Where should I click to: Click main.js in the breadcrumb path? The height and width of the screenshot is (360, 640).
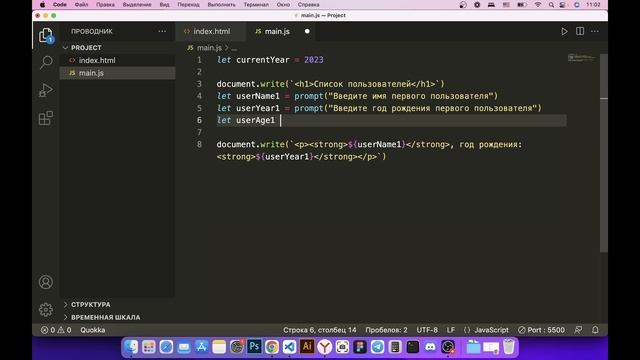(x=209, y=48)
